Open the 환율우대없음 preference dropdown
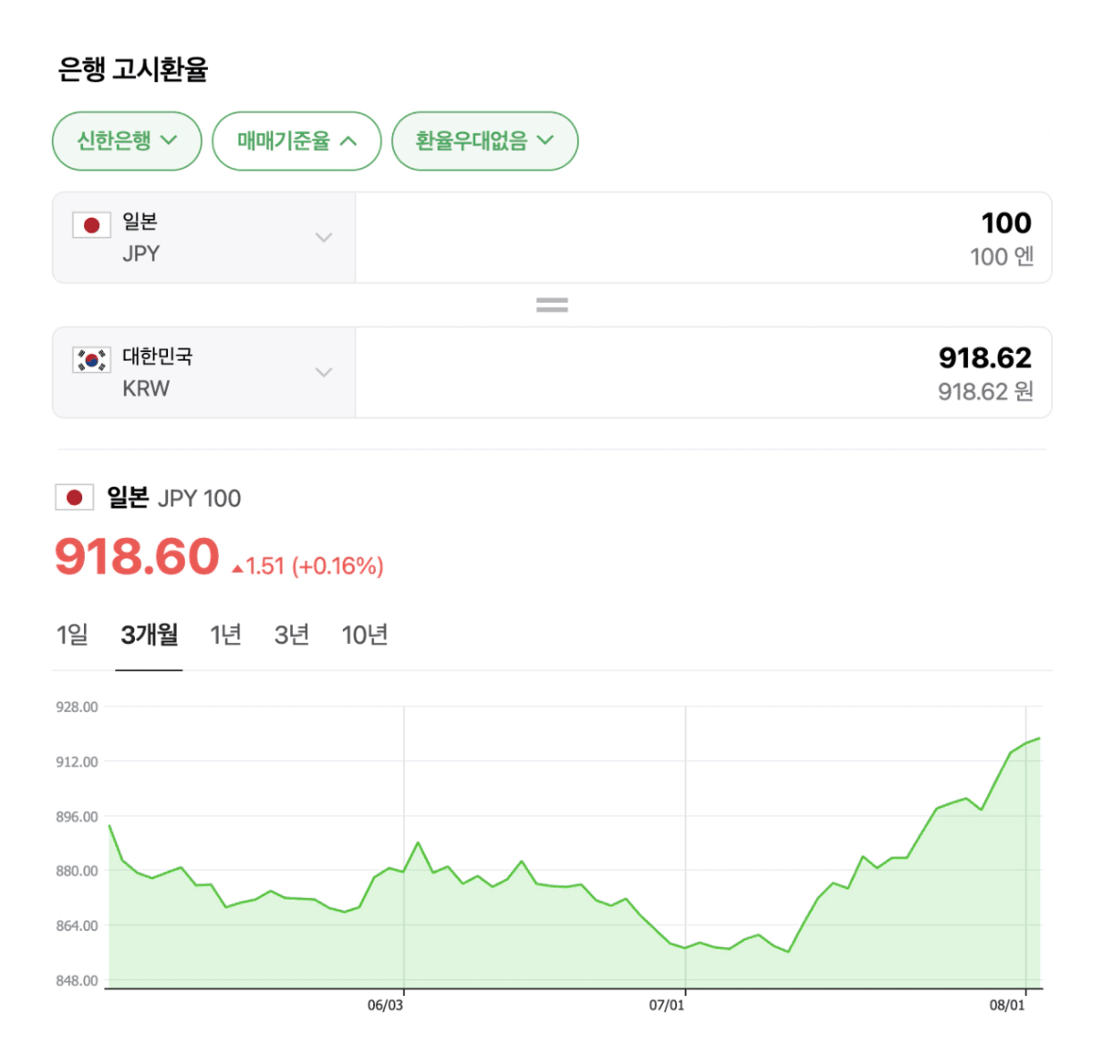This screenshot has width=1120, height=1064. pyautogui.click(x=484, y=141)
